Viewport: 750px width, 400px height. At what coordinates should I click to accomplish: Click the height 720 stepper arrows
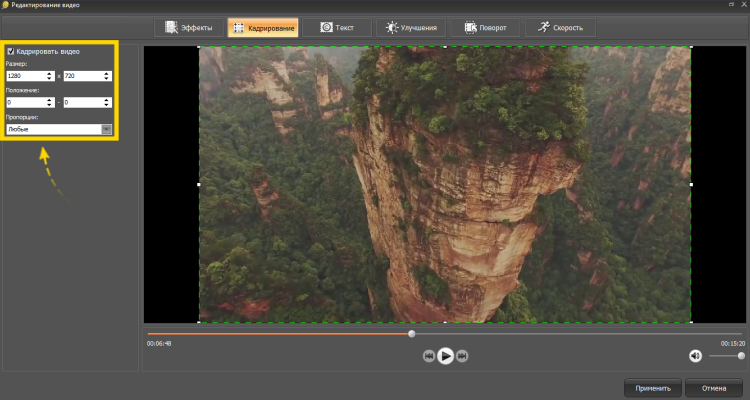(x=107, y=76)
